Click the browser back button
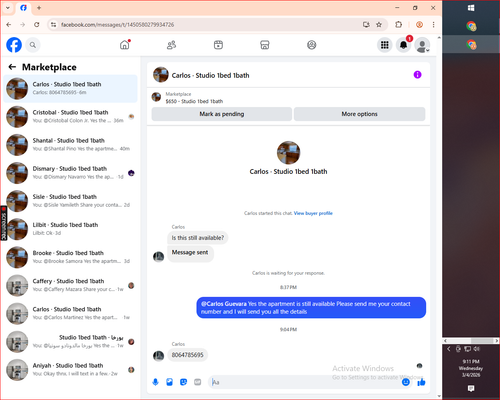 tap(9, 24)
